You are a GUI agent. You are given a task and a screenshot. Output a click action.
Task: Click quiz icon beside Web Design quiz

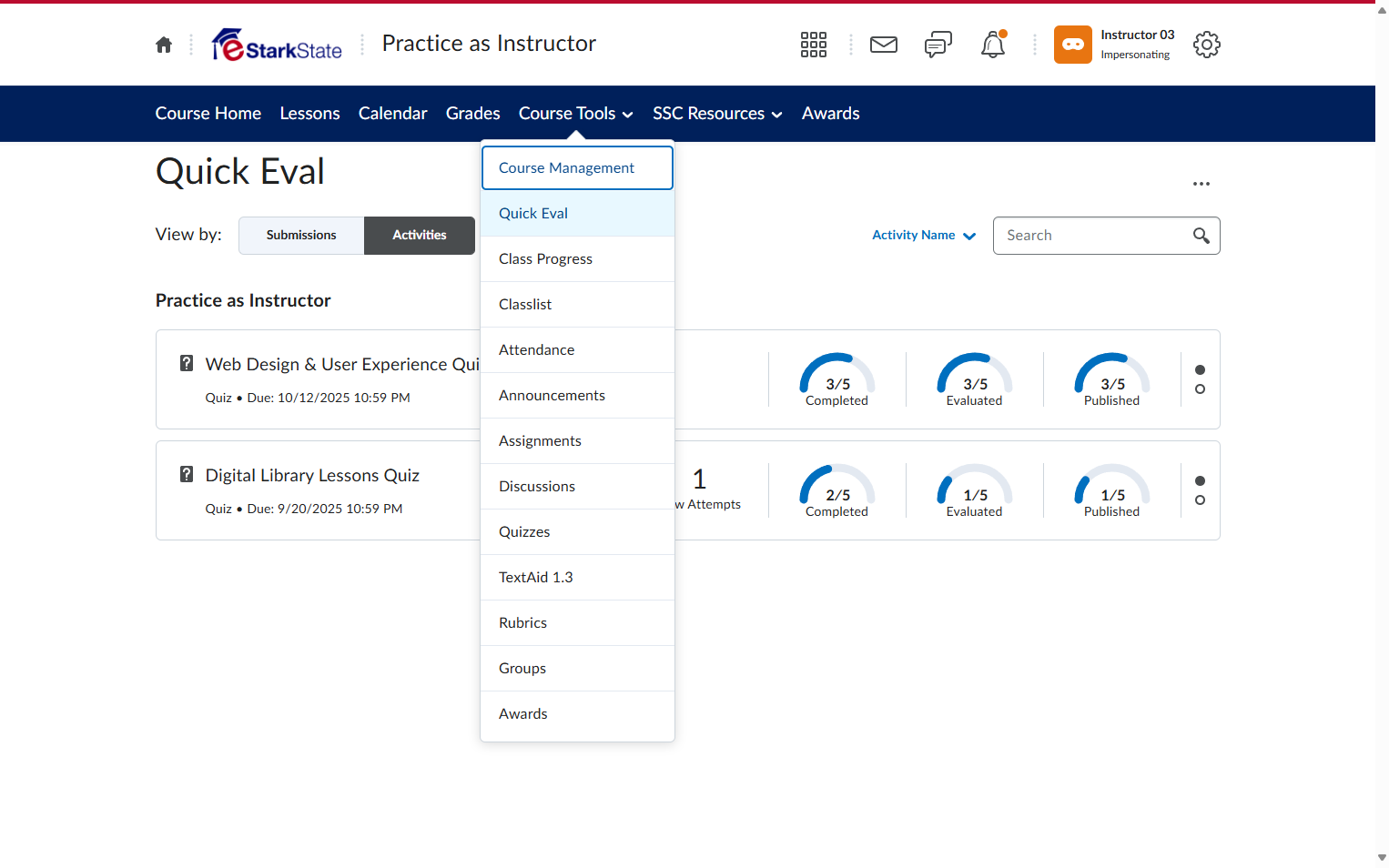187,363
